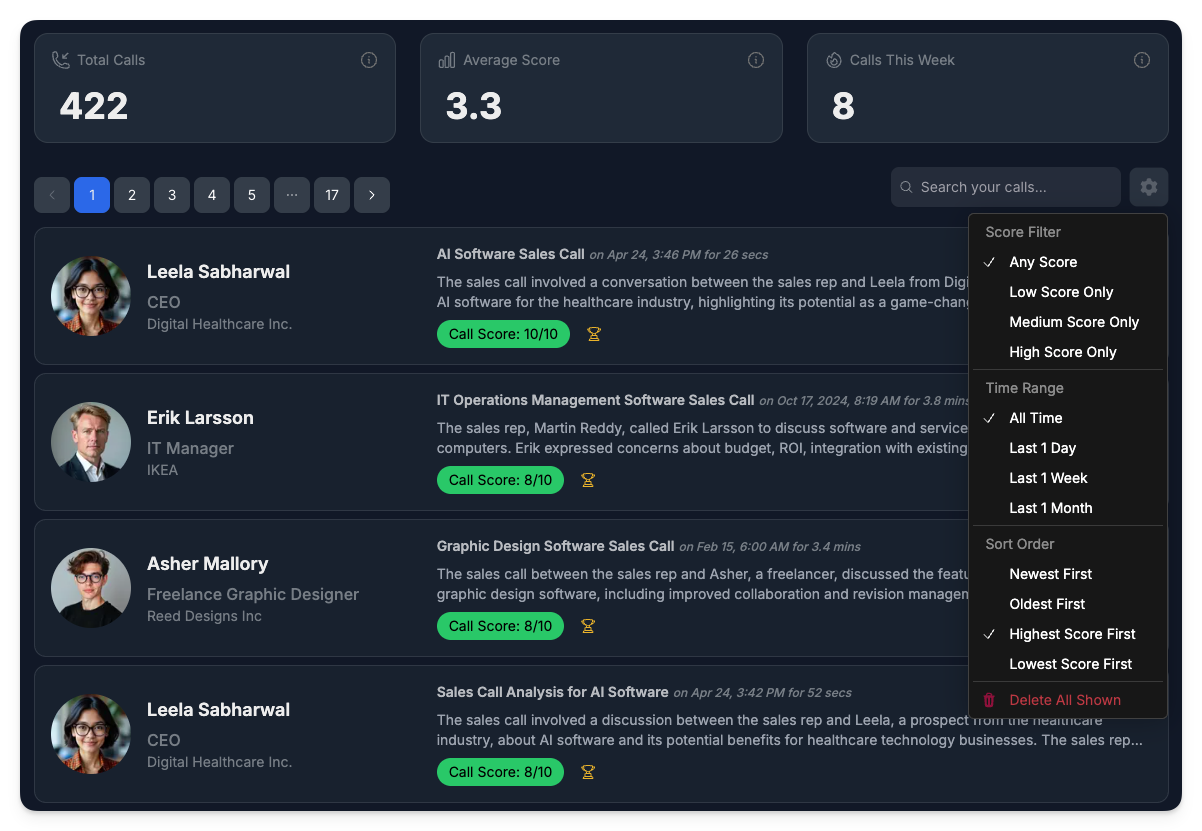
Task: Go to previous page with left chevron
Action: coord(52,195)
